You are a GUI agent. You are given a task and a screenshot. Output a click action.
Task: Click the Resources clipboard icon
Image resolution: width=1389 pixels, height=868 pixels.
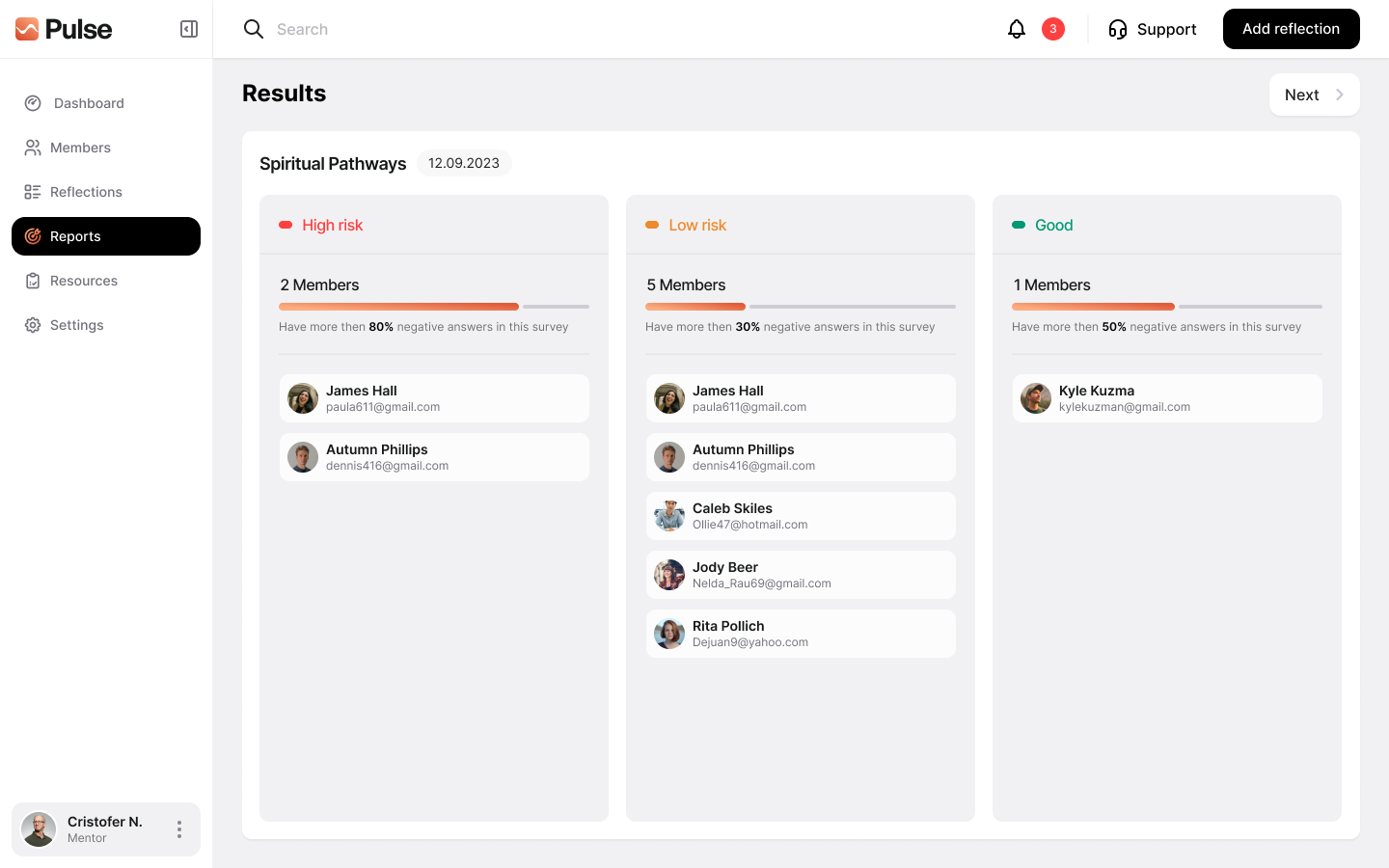(33, 281)
